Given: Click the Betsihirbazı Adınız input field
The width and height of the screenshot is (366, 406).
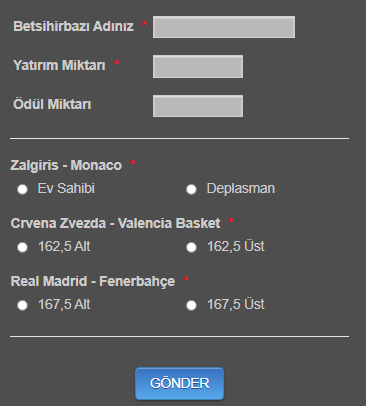Looking at the screenshot, I should tap(224, 27).
